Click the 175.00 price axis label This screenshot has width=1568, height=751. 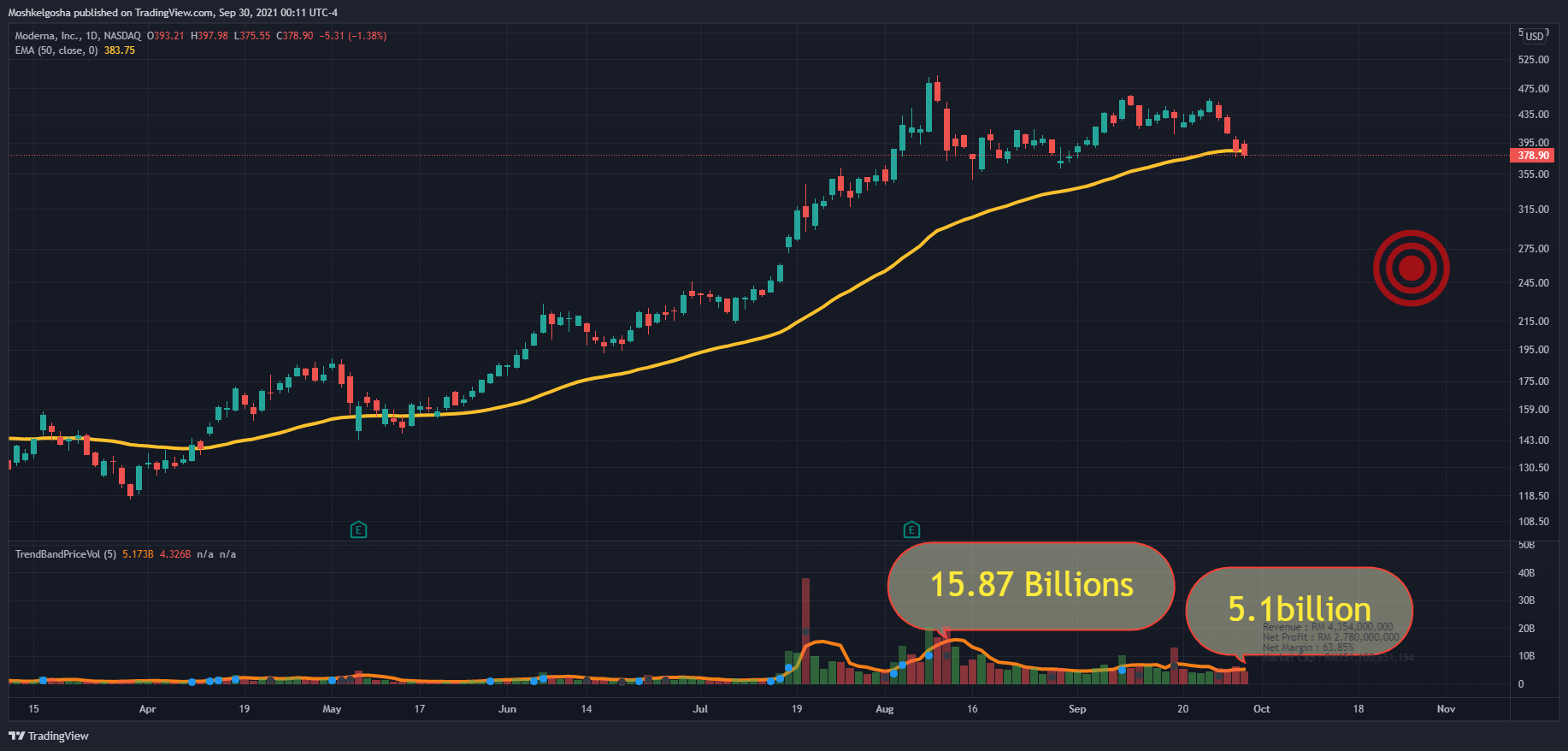1534,381
